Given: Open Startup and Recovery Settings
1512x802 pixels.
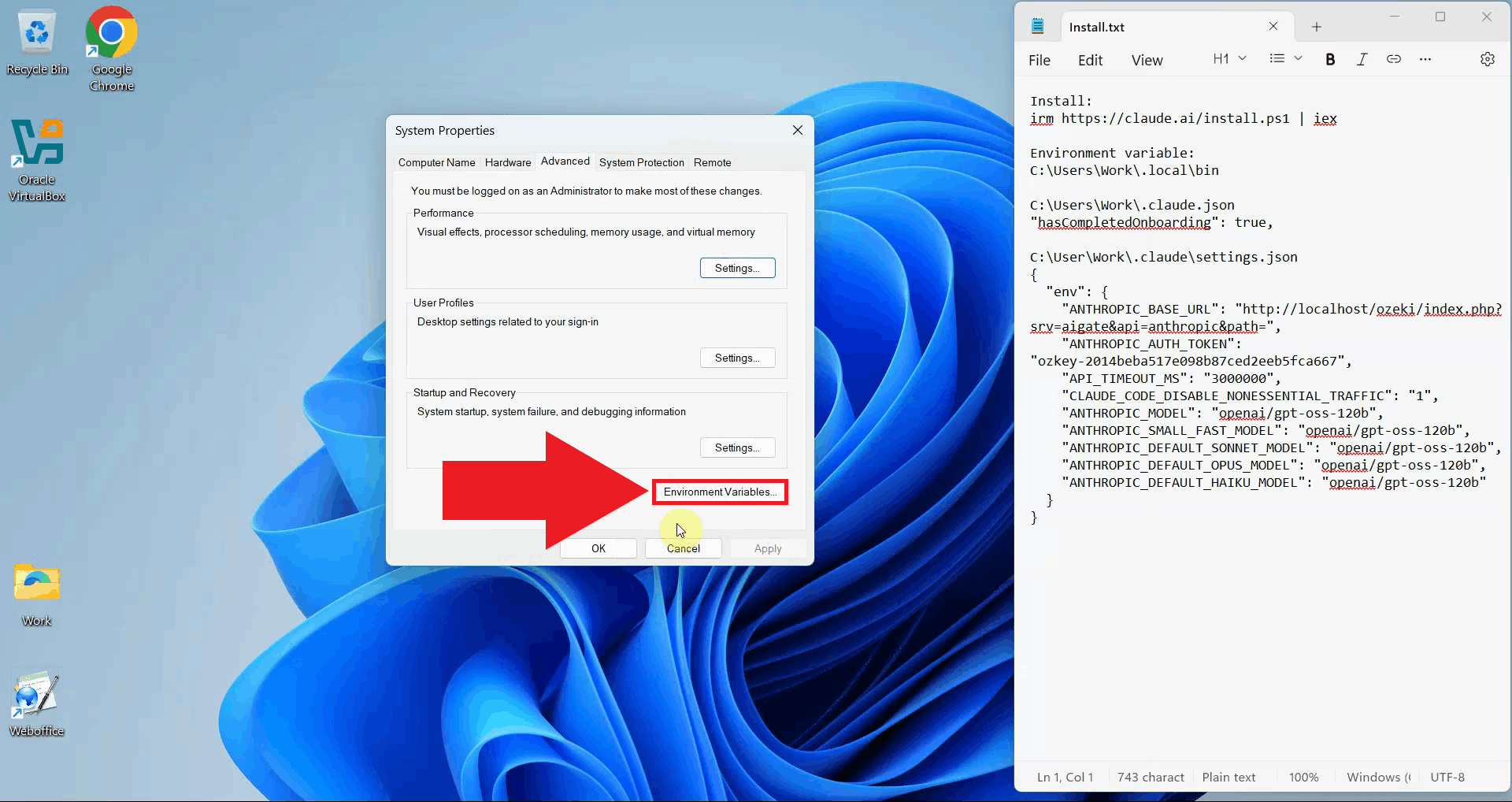Looking at the screenshot, I should tap(736, 447).
